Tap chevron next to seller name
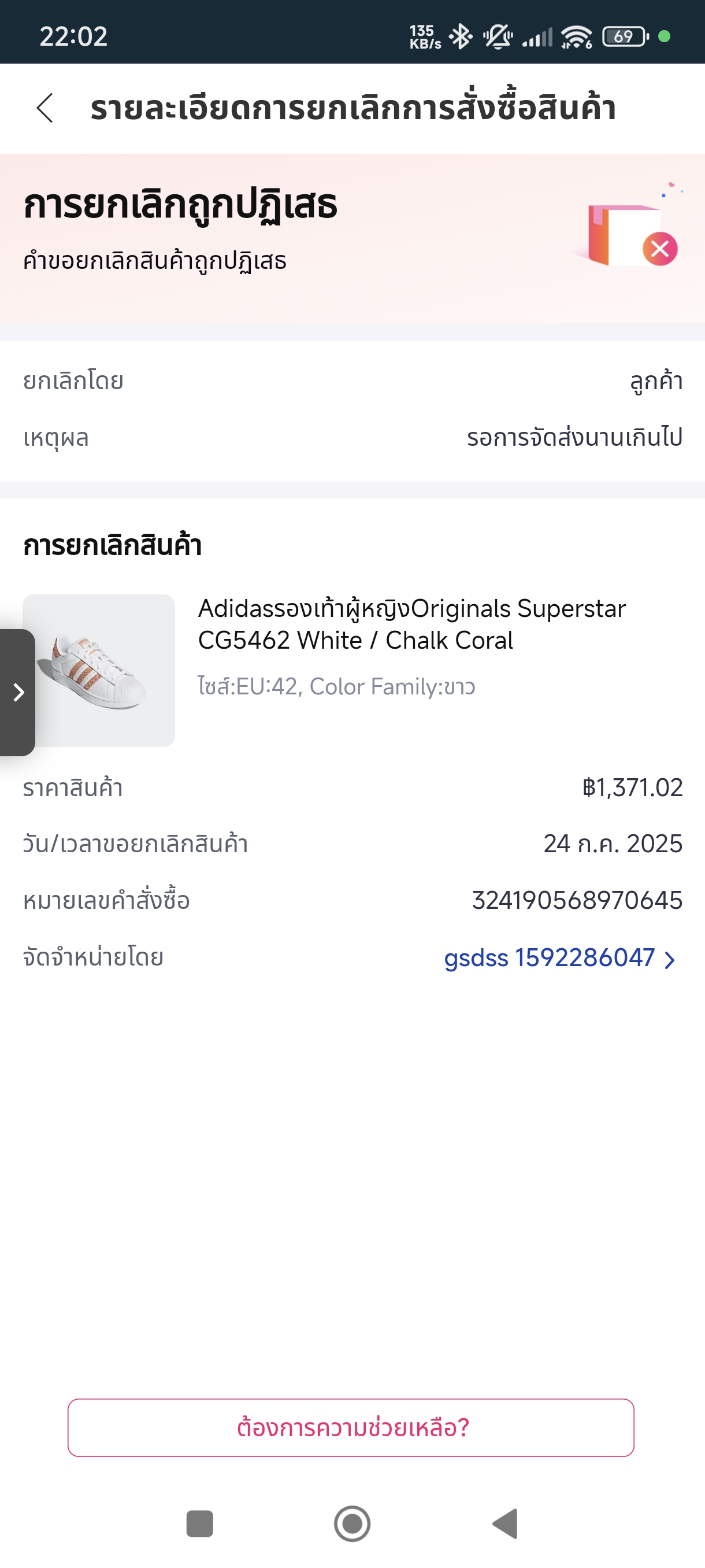The width and height of the screenshot is (705, 1568). click(x=670, y=960)
